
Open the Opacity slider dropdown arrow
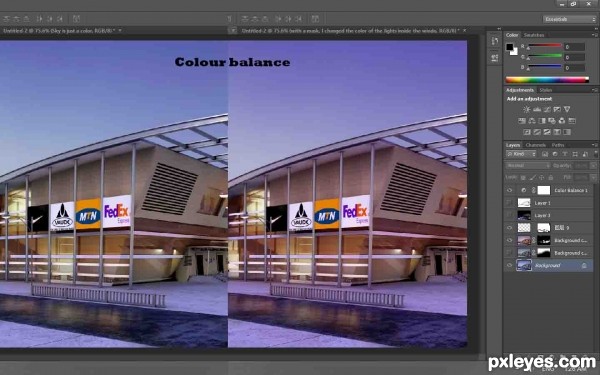[593, 166]
